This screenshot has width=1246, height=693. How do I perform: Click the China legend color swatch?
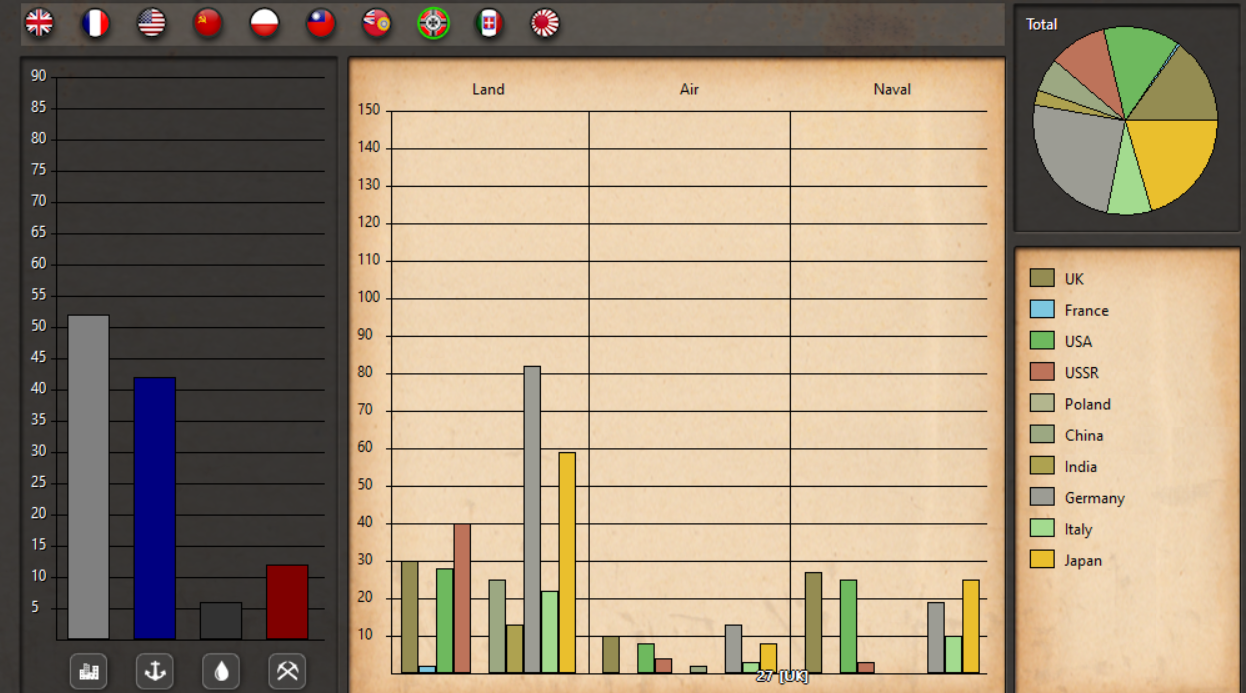pos(1042,434)
